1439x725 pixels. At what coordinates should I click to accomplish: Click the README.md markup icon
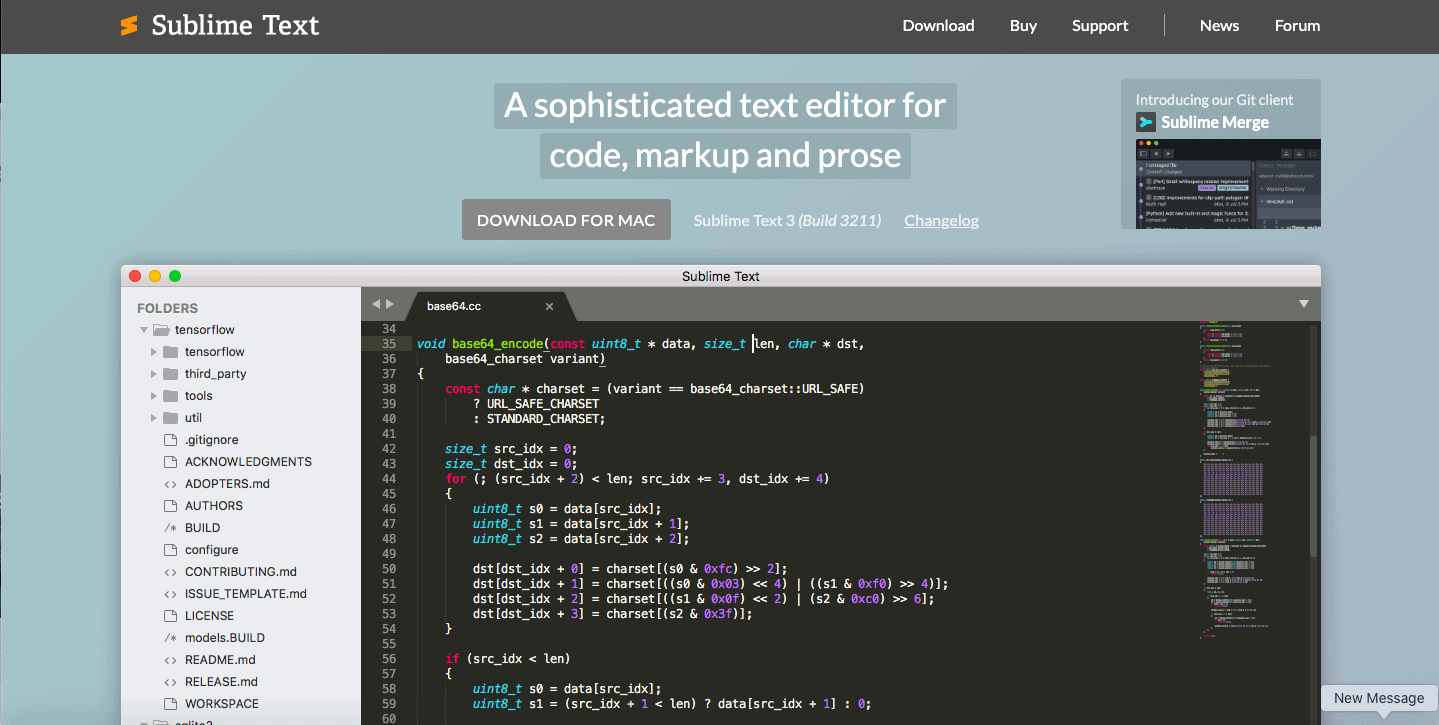point(170,660)
